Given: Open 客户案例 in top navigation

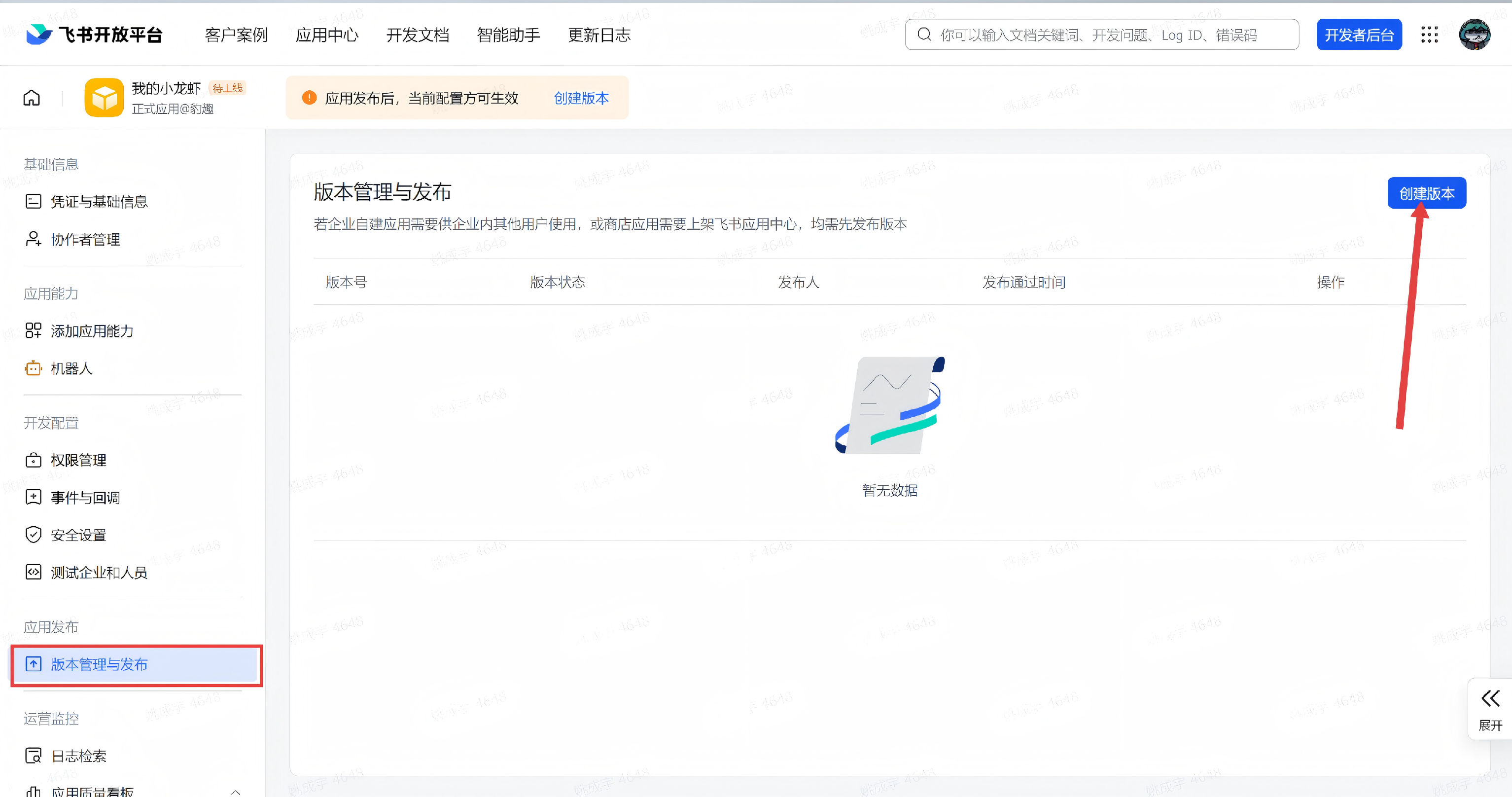Looking at the screenshot, I should coord(236,35).
